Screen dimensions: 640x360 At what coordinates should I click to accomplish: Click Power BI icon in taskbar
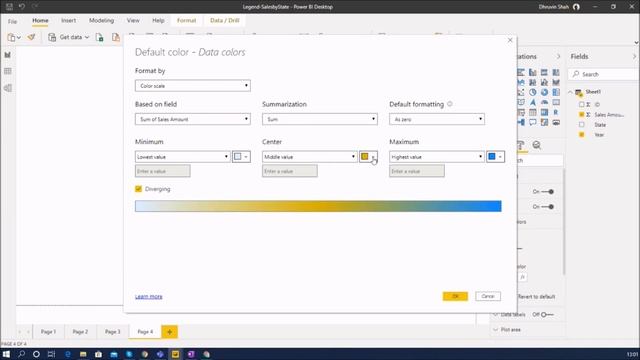tap(176, 354)
